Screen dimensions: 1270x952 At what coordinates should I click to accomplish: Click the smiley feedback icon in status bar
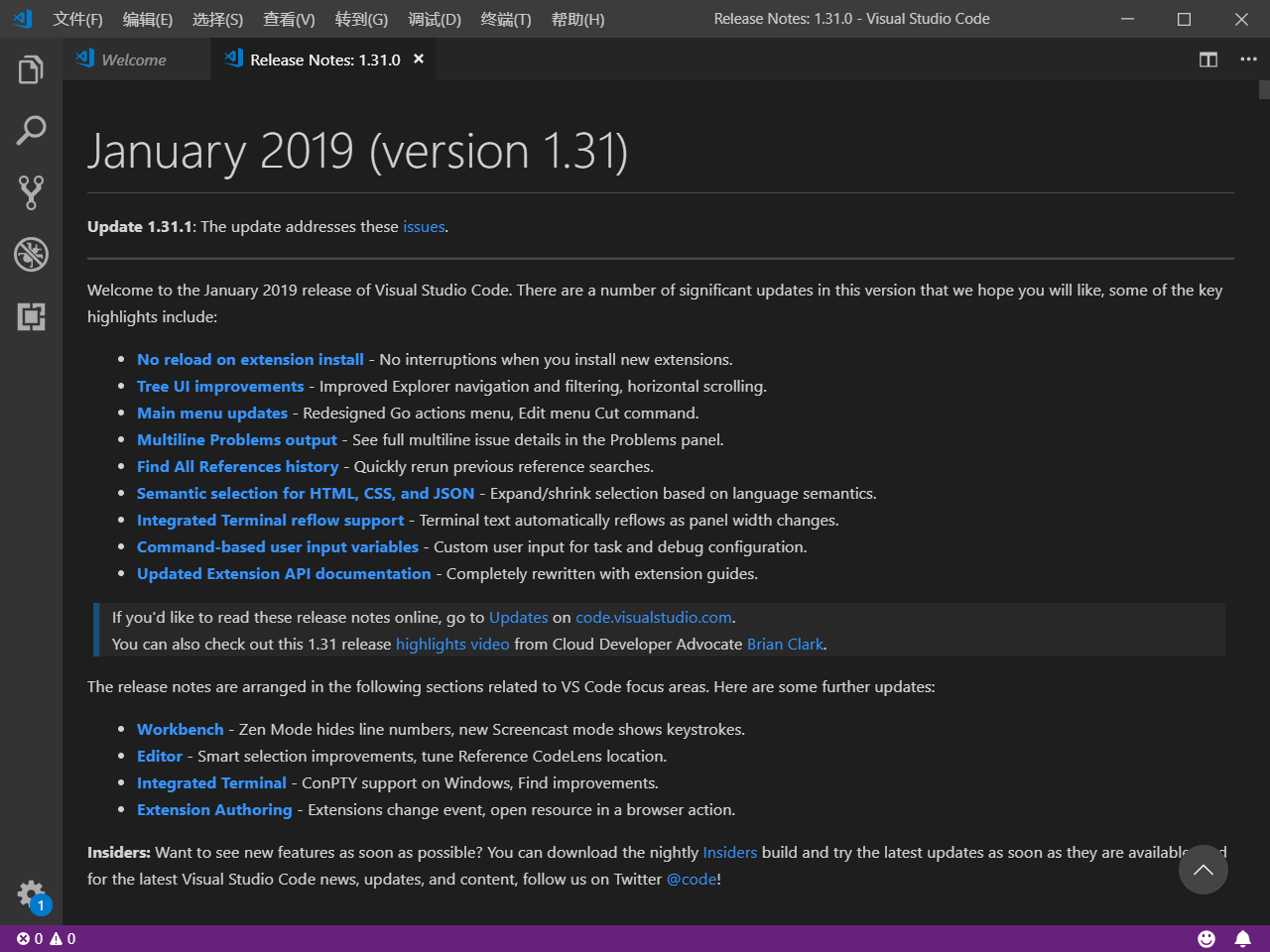(1206, 938)
